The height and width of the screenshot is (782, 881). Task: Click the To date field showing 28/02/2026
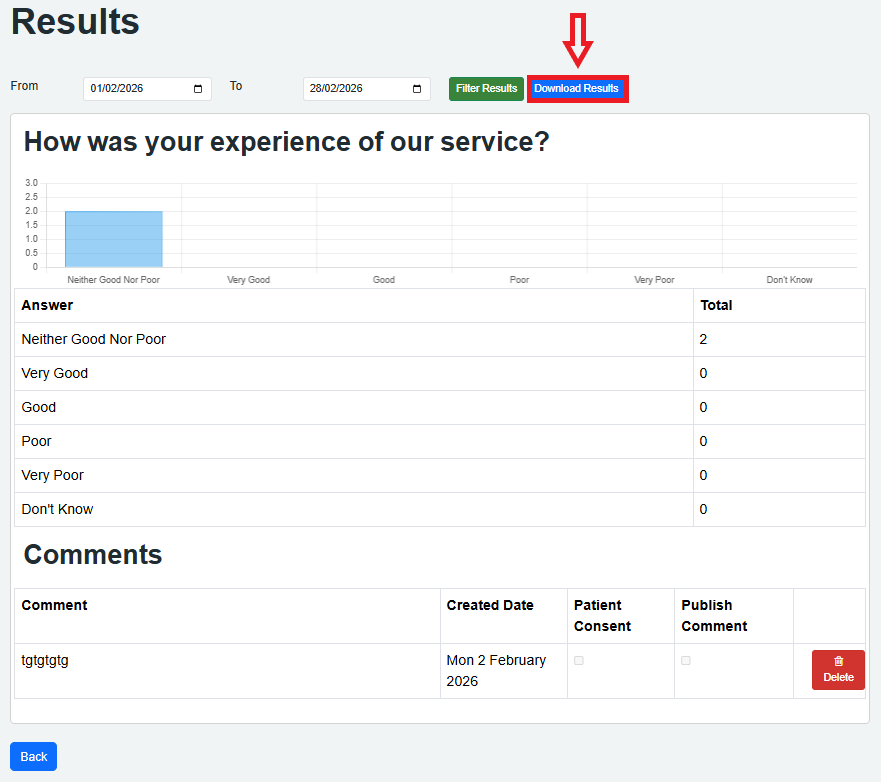(355, 89)
